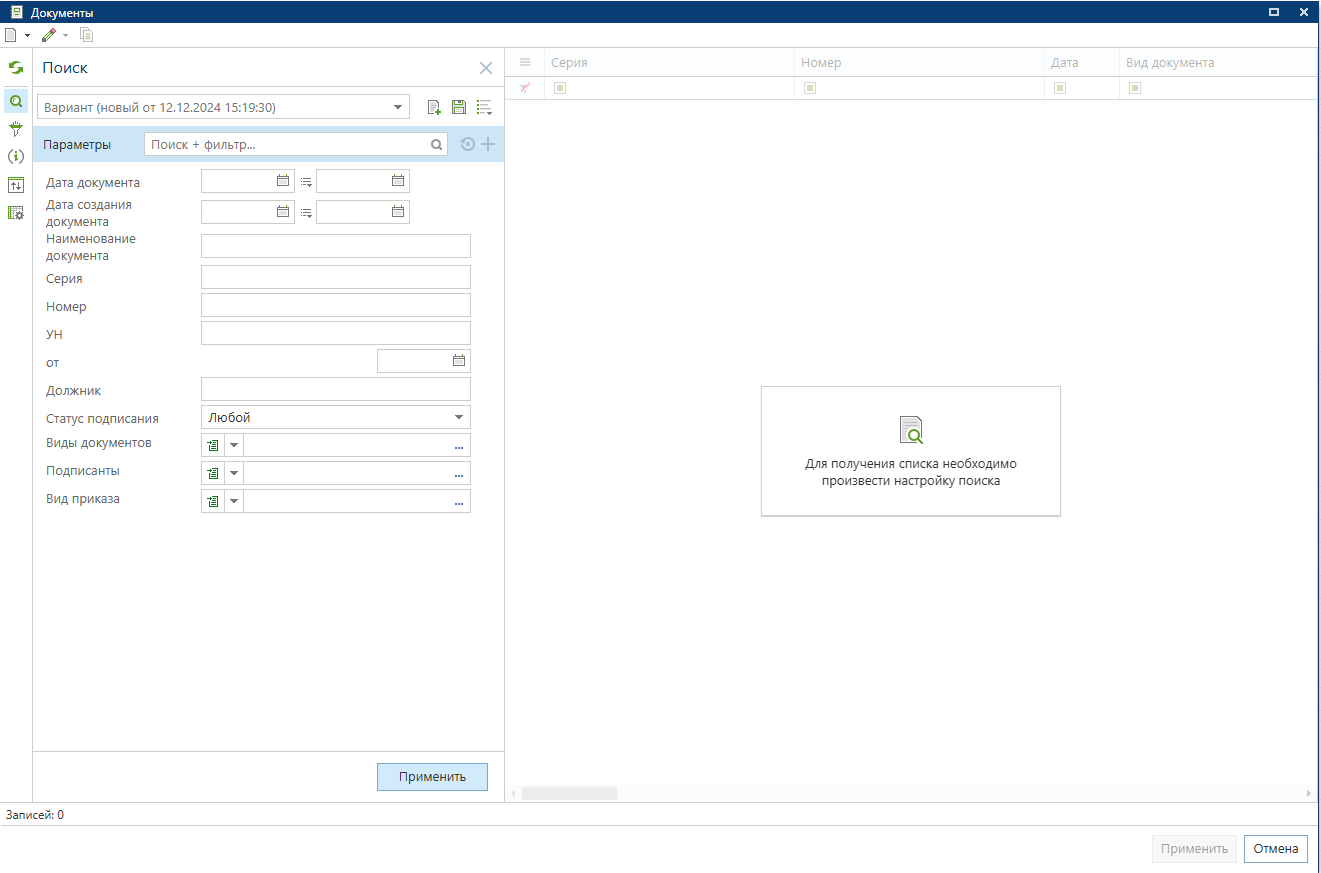Screen dimensions: 1321x873
Task: Open calendar for Дата создания документа start date
Action: click(283, 211)
